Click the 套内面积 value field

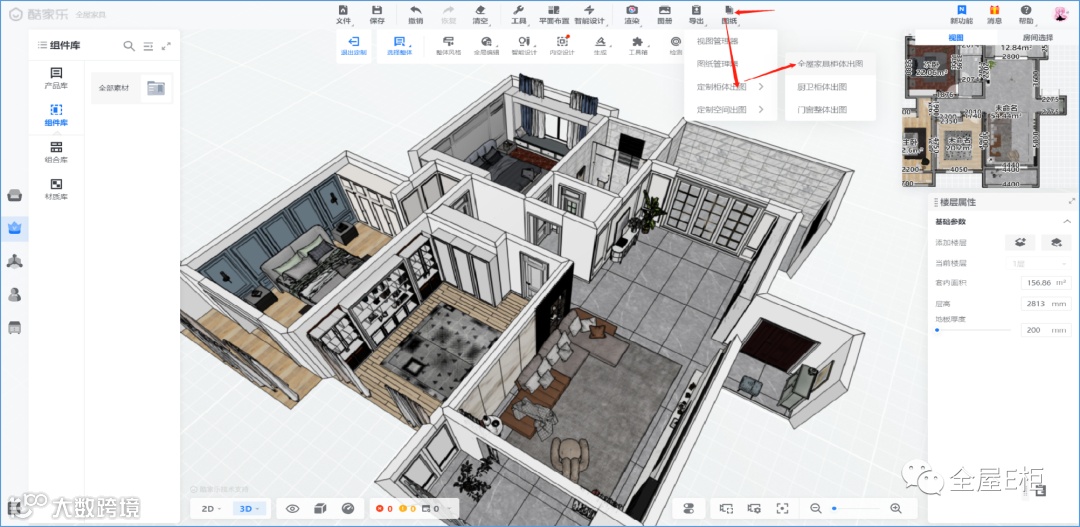(1046, 283)
